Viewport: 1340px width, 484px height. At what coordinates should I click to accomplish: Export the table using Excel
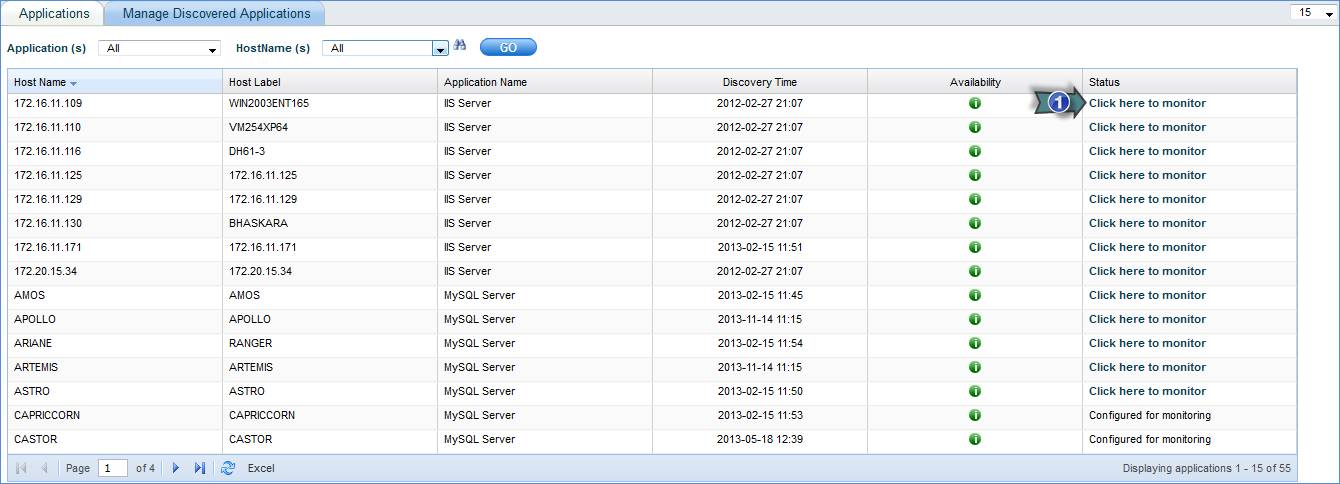[261, 468]
